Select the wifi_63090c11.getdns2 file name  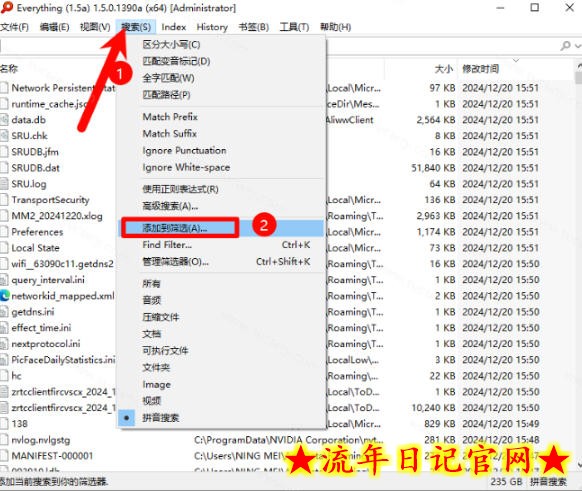click(62, 264)
